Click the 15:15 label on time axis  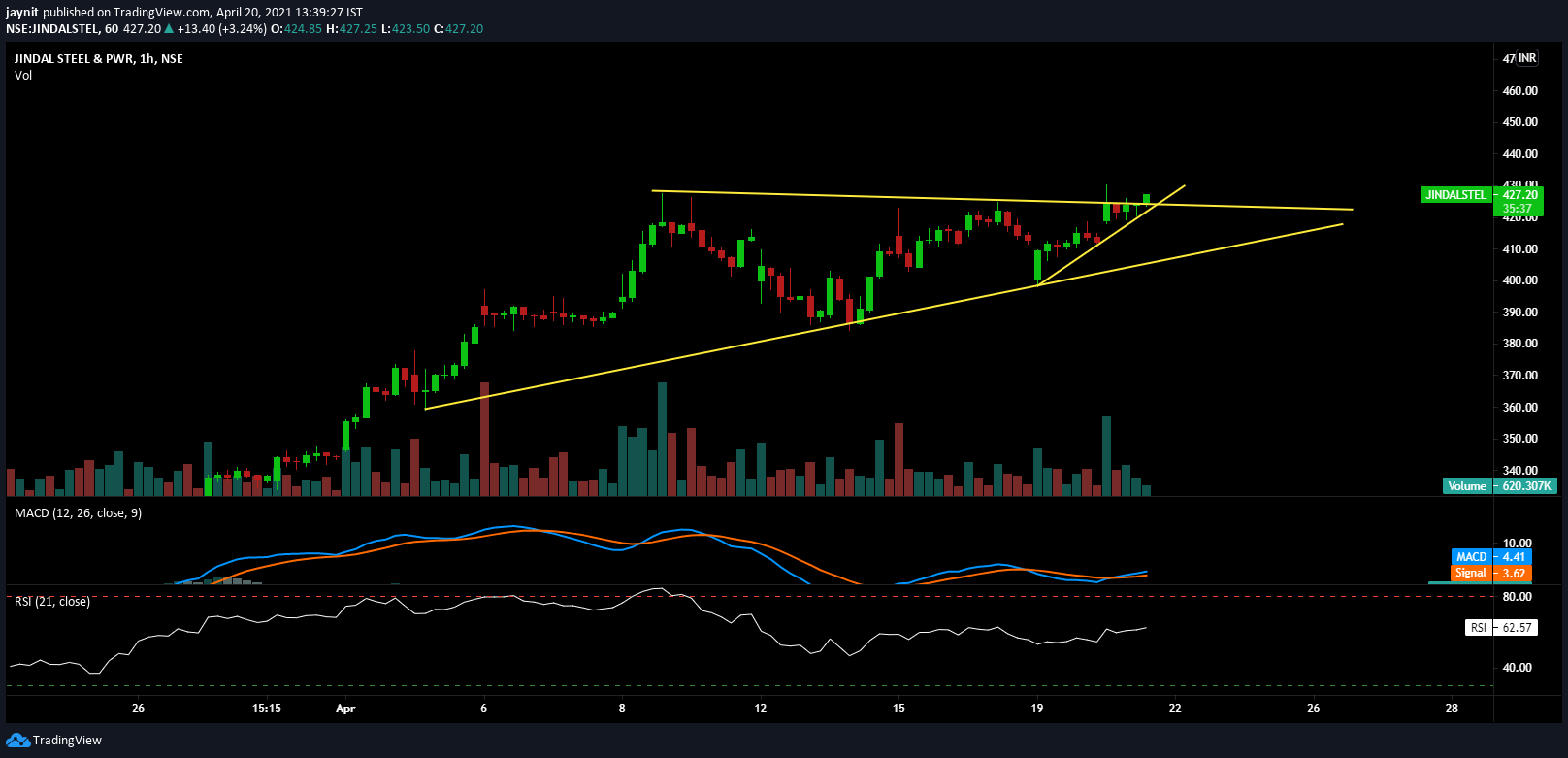tap(267, 709)
